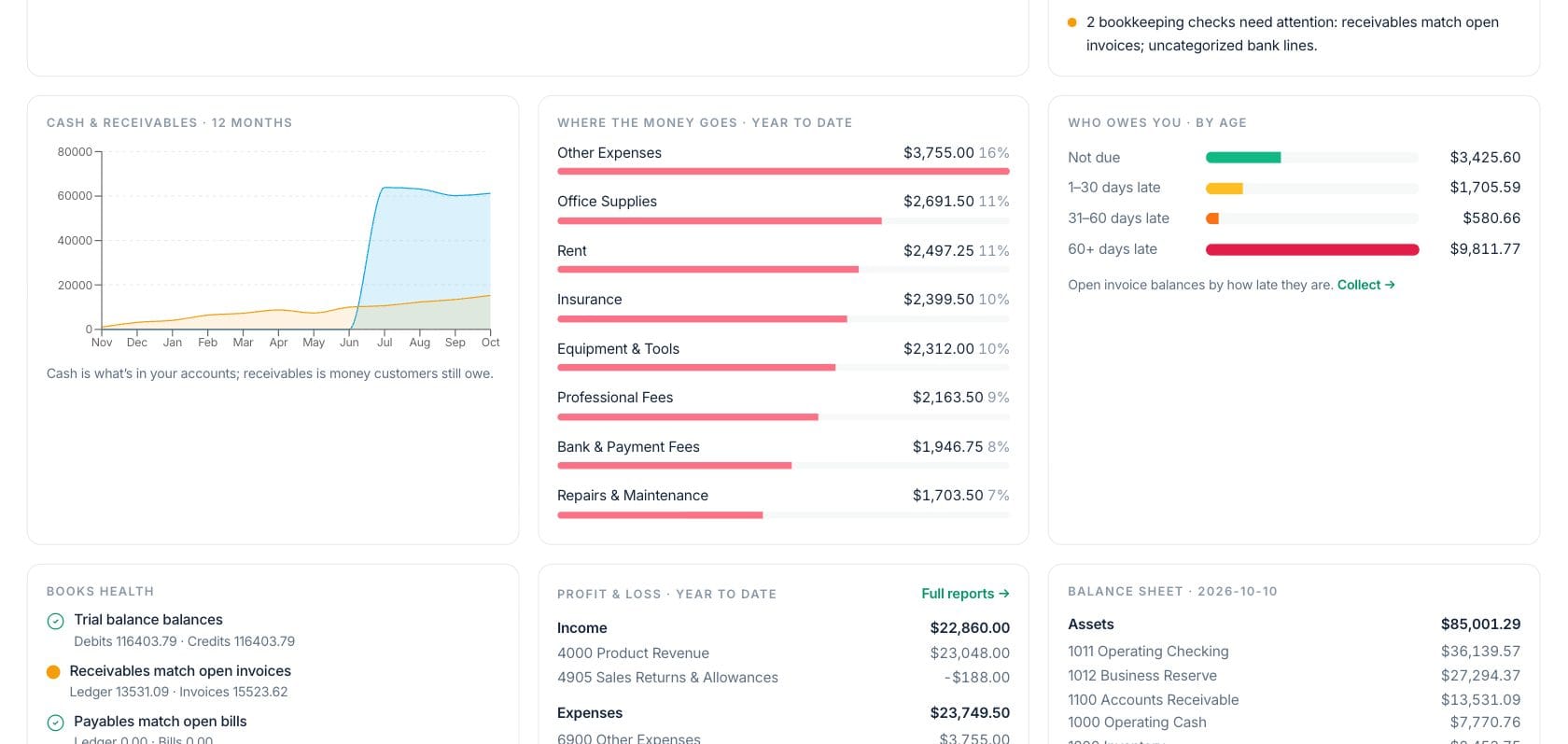Click the 4000 Product Revenue line
Viewport: 1568px width, 744px height.
point(783,653)
